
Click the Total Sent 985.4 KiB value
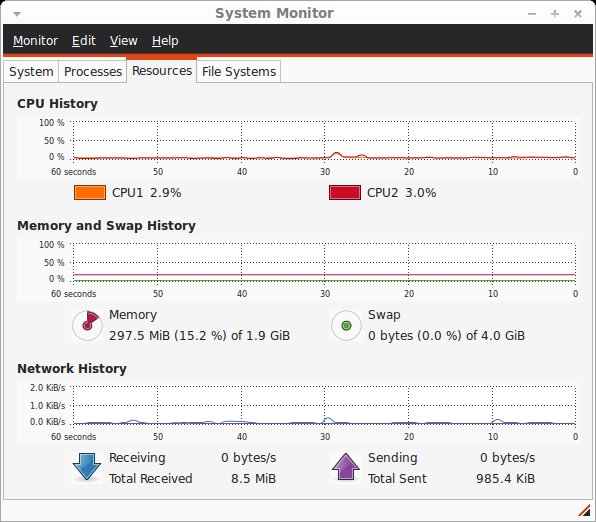click(505, 478)
